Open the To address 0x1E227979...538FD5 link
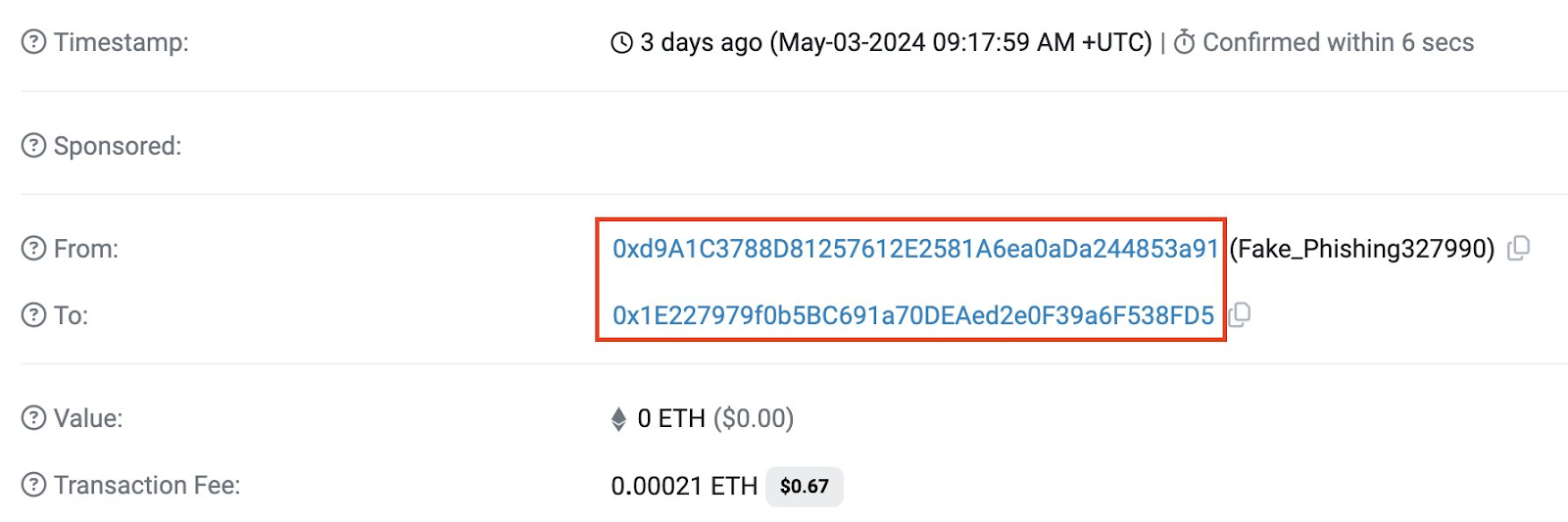1568x522 pixels. pyautogui.click(x=912, y=315)
